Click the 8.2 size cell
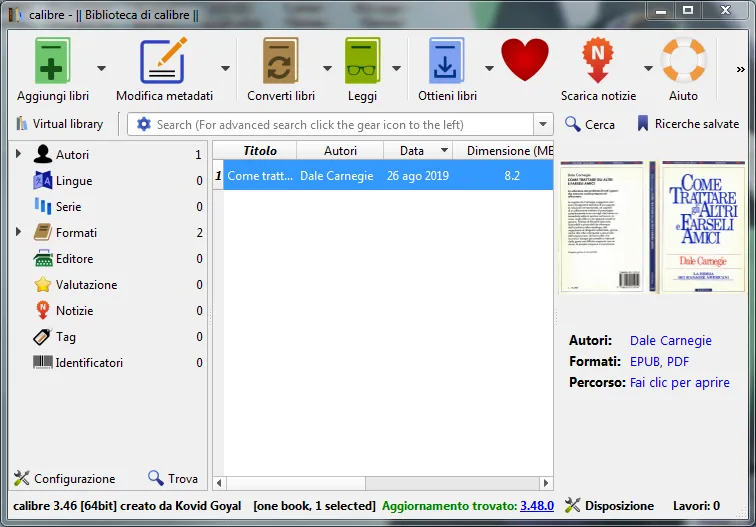756x527 pixels. pos(503,176)
